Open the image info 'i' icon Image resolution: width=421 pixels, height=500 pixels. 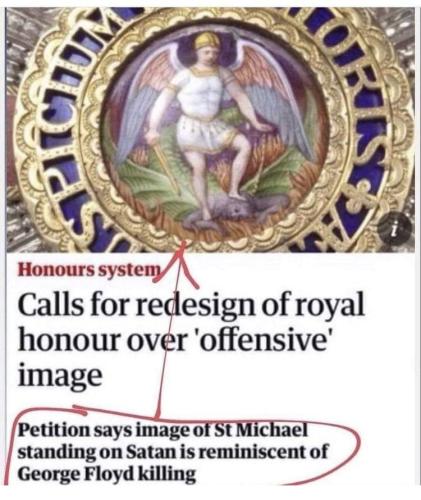click(394, 229)
